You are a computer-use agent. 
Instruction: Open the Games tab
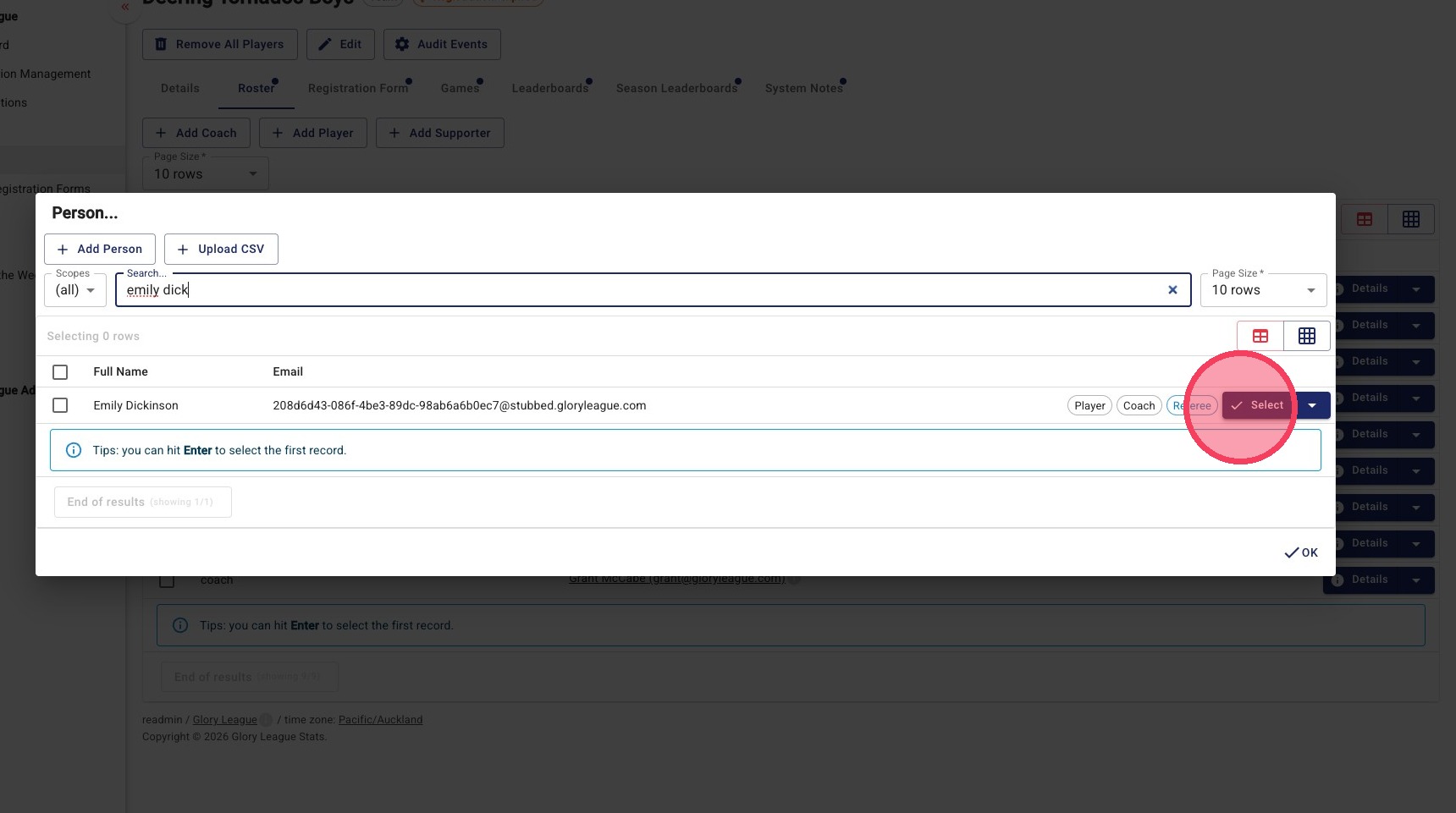coord(460,88)
